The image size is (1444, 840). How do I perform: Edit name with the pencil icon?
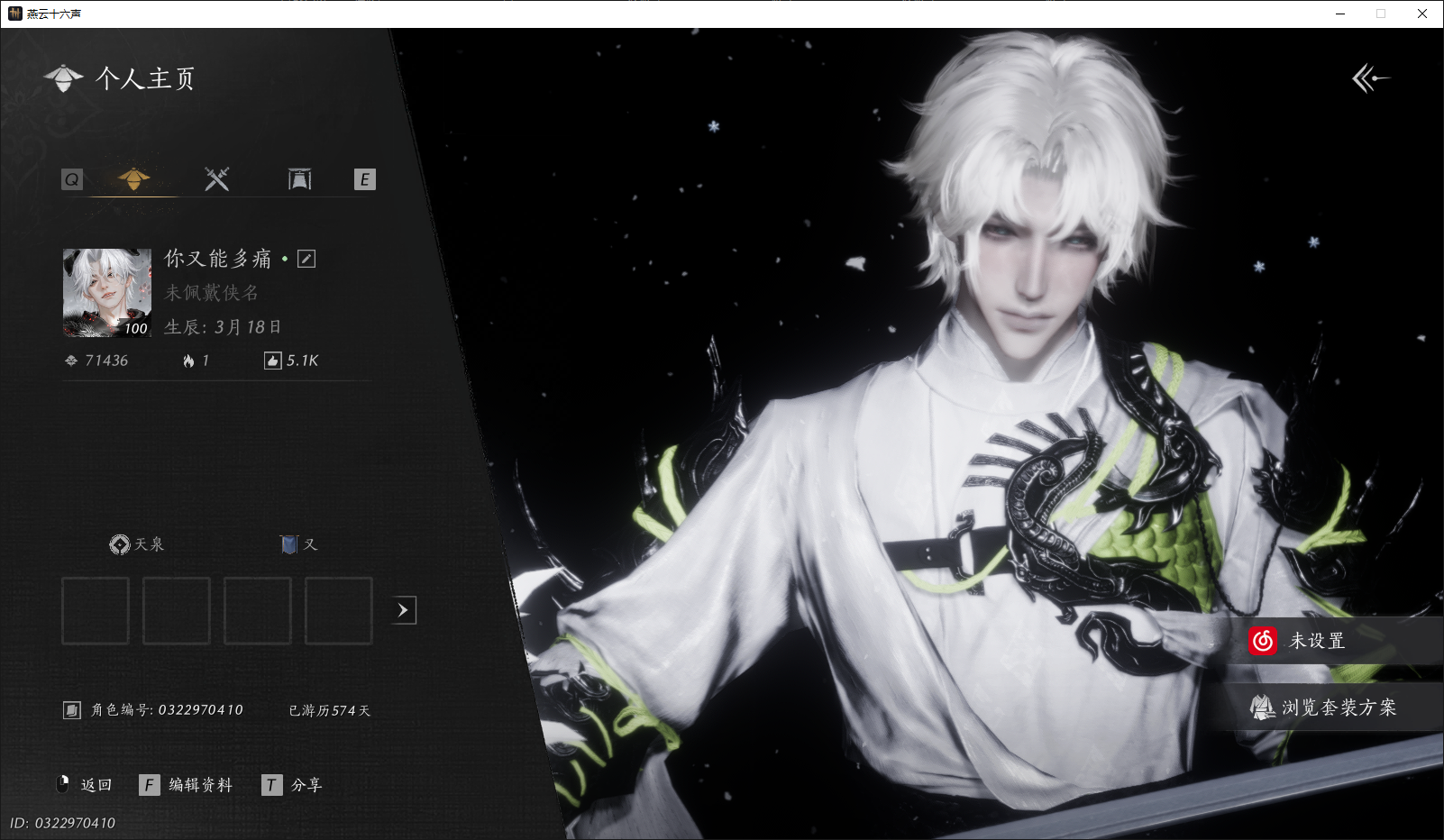point(306,259)
